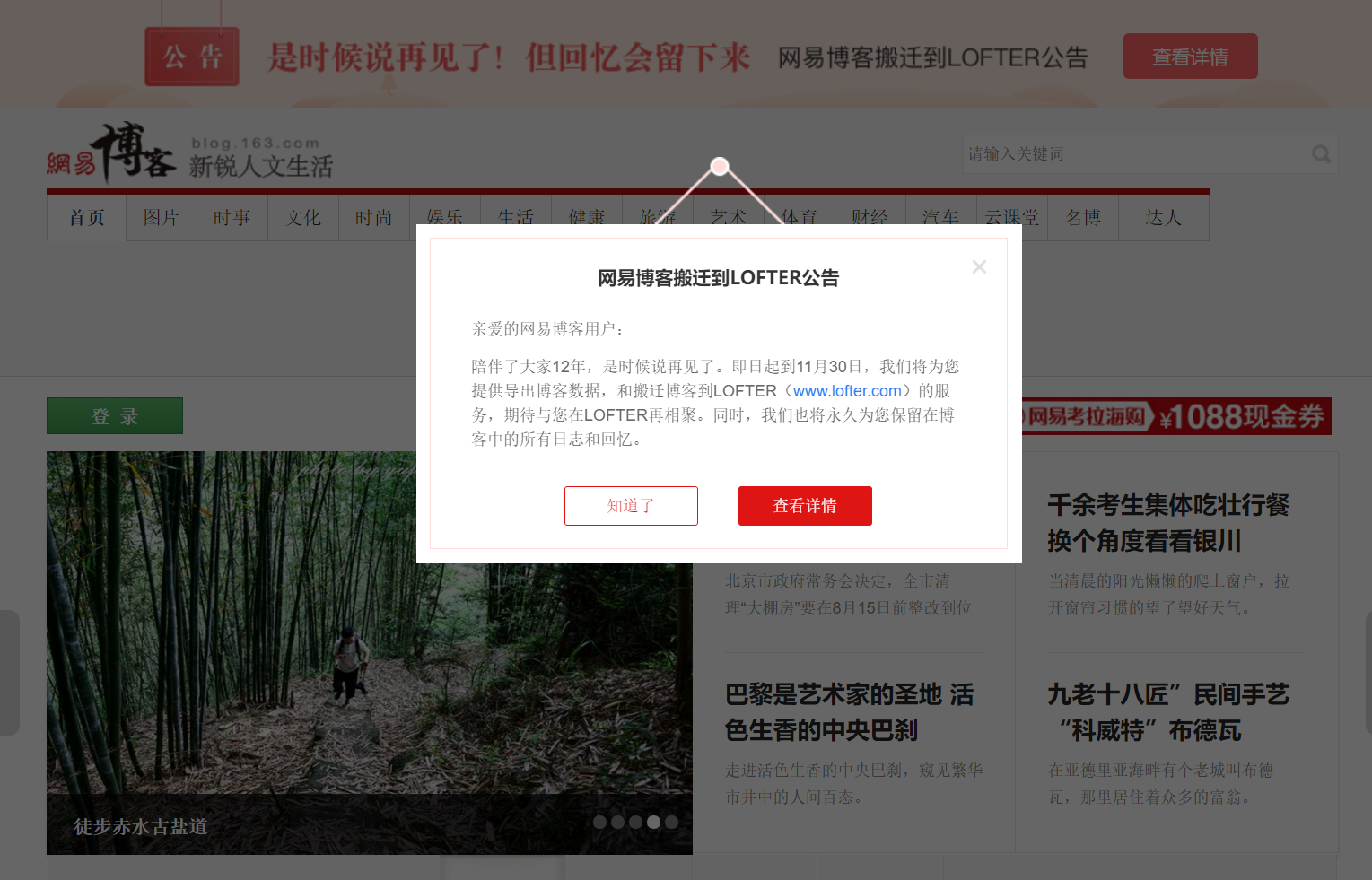Select the third carousel dot
Viewport: 1372px width, 880px height.
635,822
